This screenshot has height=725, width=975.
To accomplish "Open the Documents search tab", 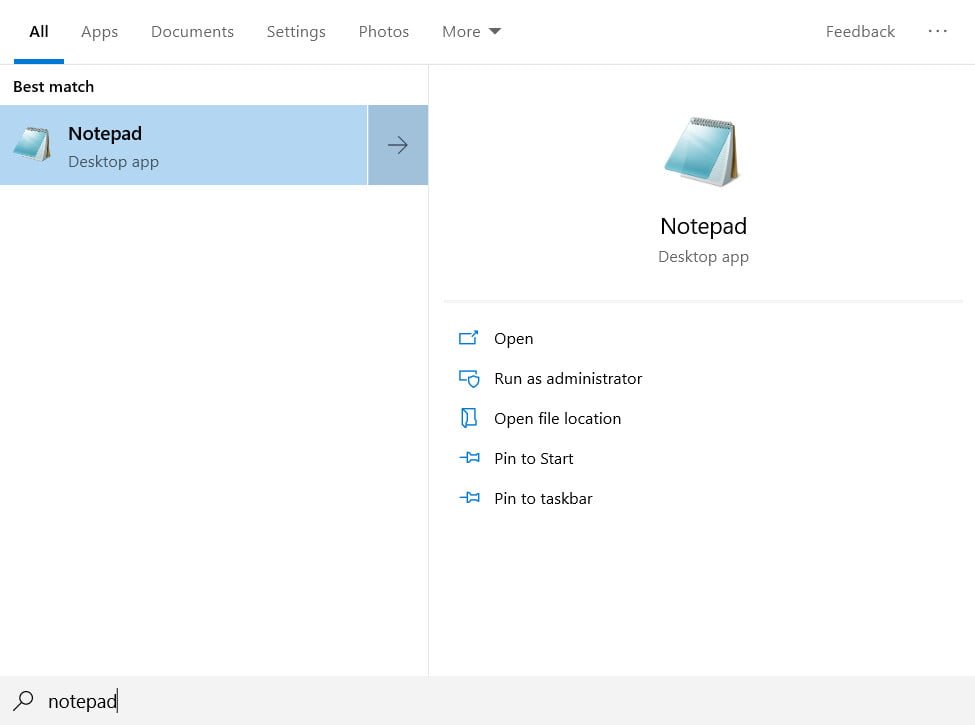I will (x=192, y=32).
